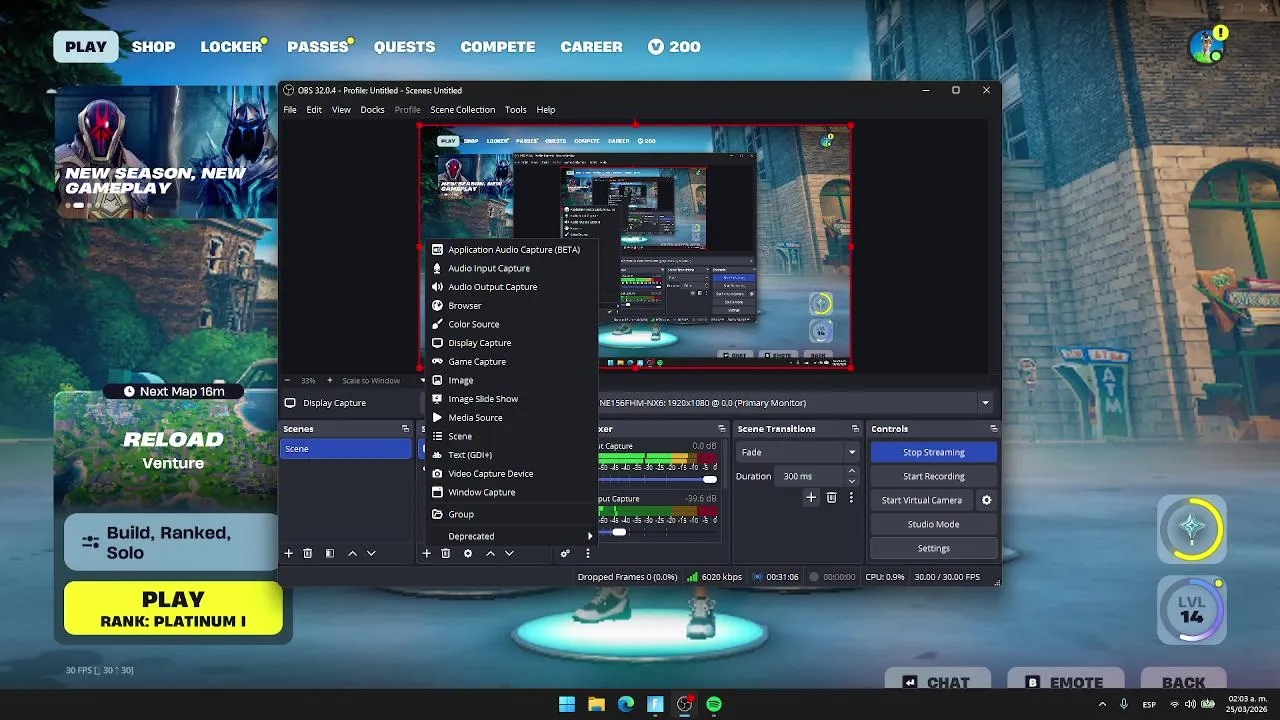Open source properties gear icon
Viewport: 1280px width, 720px height.
[x=467, y=553]
